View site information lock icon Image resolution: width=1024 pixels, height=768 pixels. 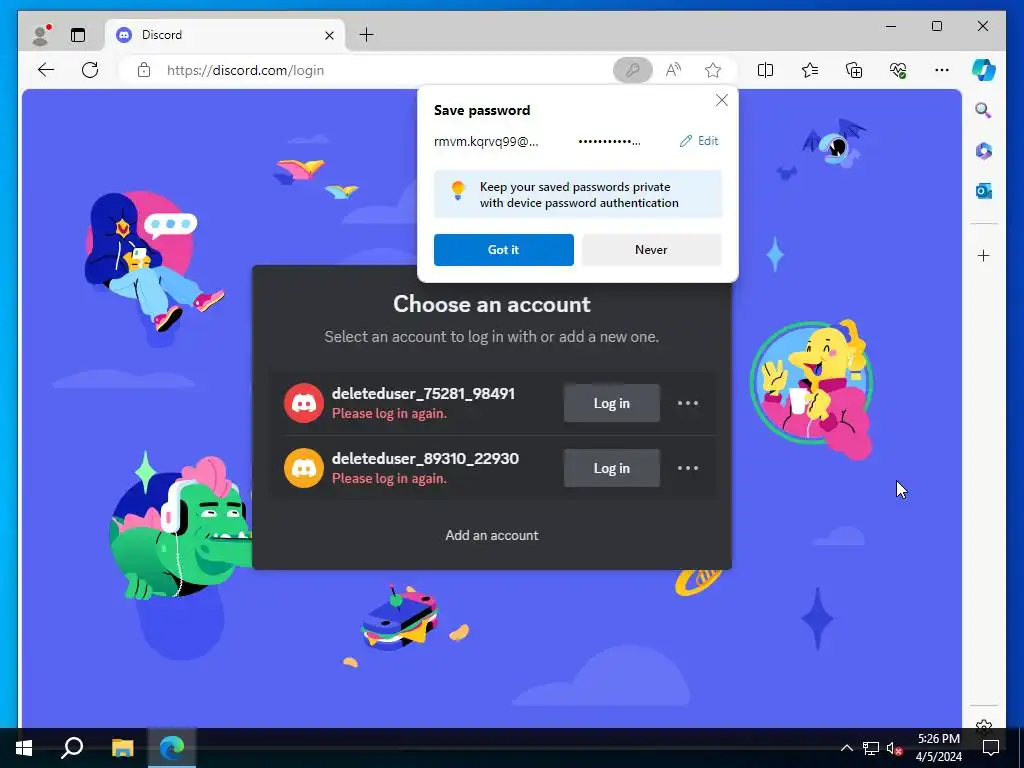(144, 70)
